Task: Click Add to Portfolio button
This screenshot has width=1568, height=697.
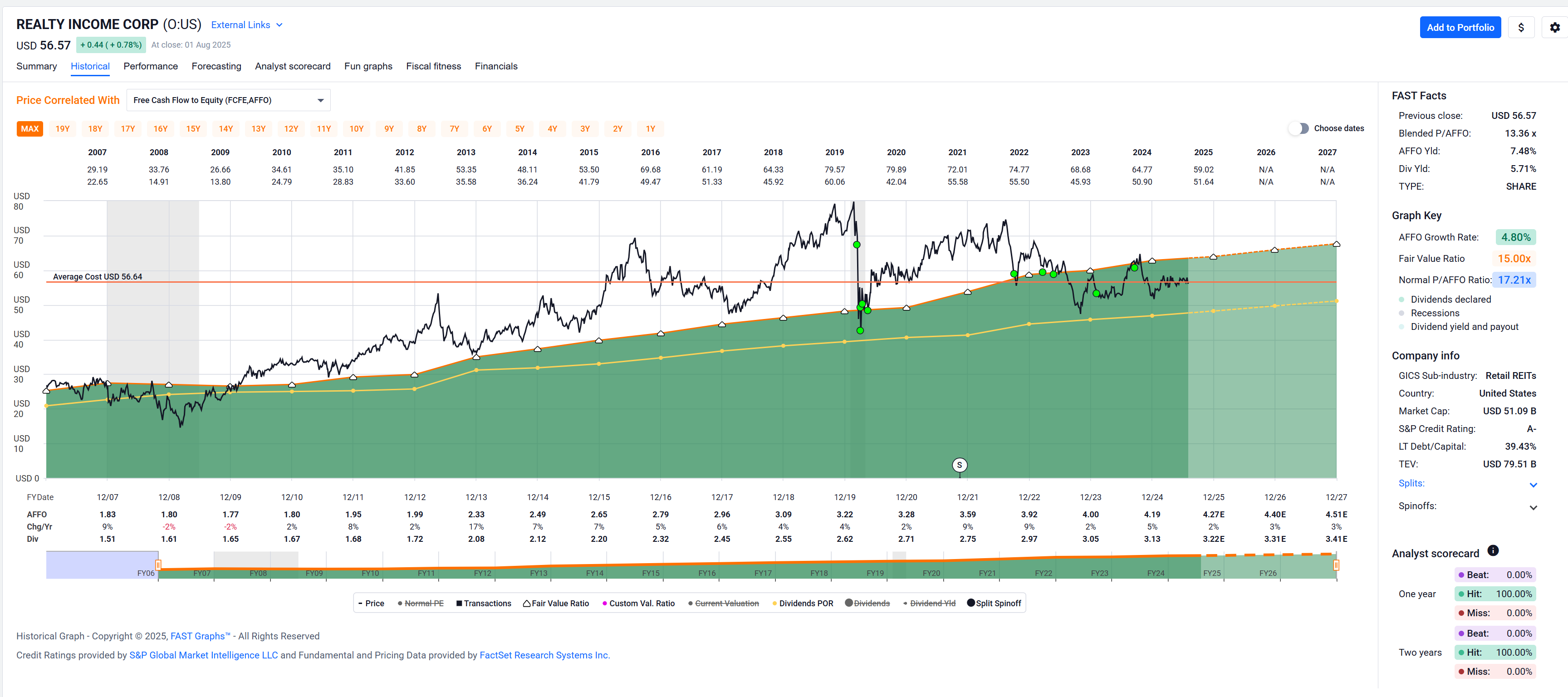Action: 1460,27
